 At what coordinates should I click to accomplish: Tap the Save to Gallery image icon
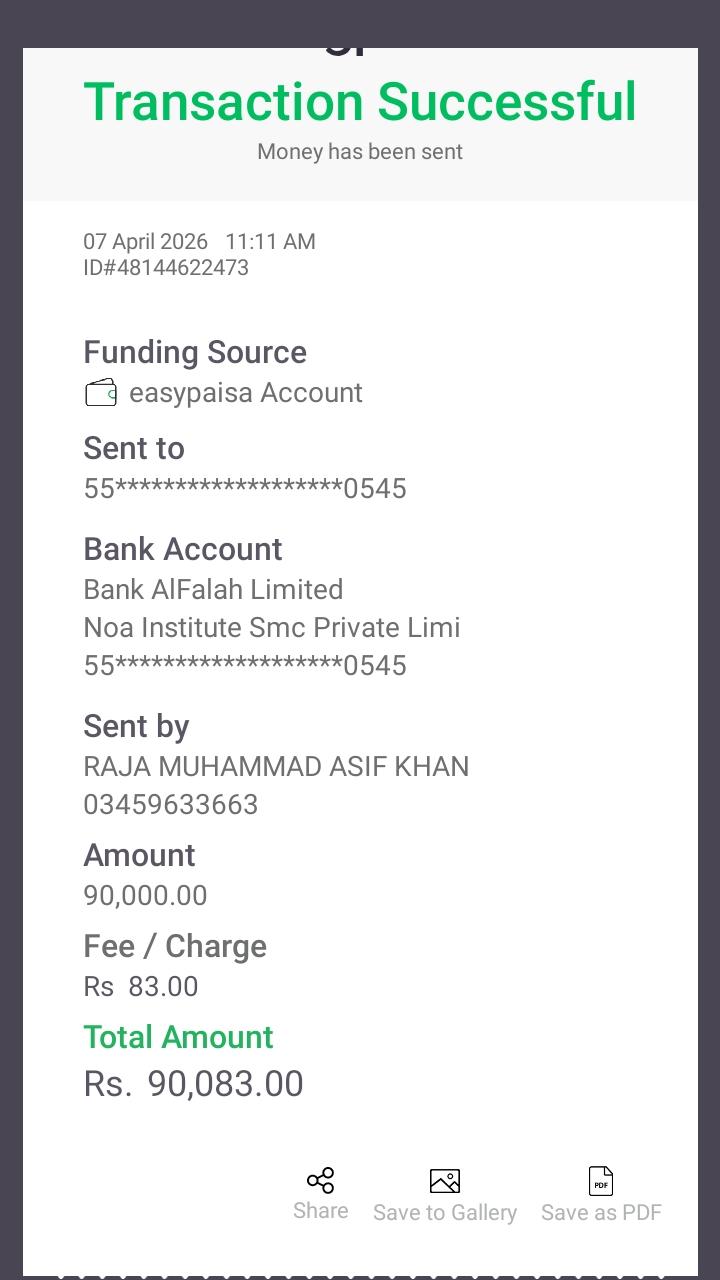(x=445, y=1181)
